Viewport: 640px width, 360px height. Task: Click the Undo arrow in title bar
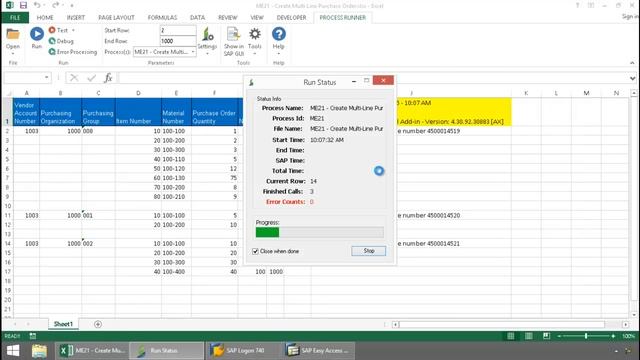click(37, 5)
